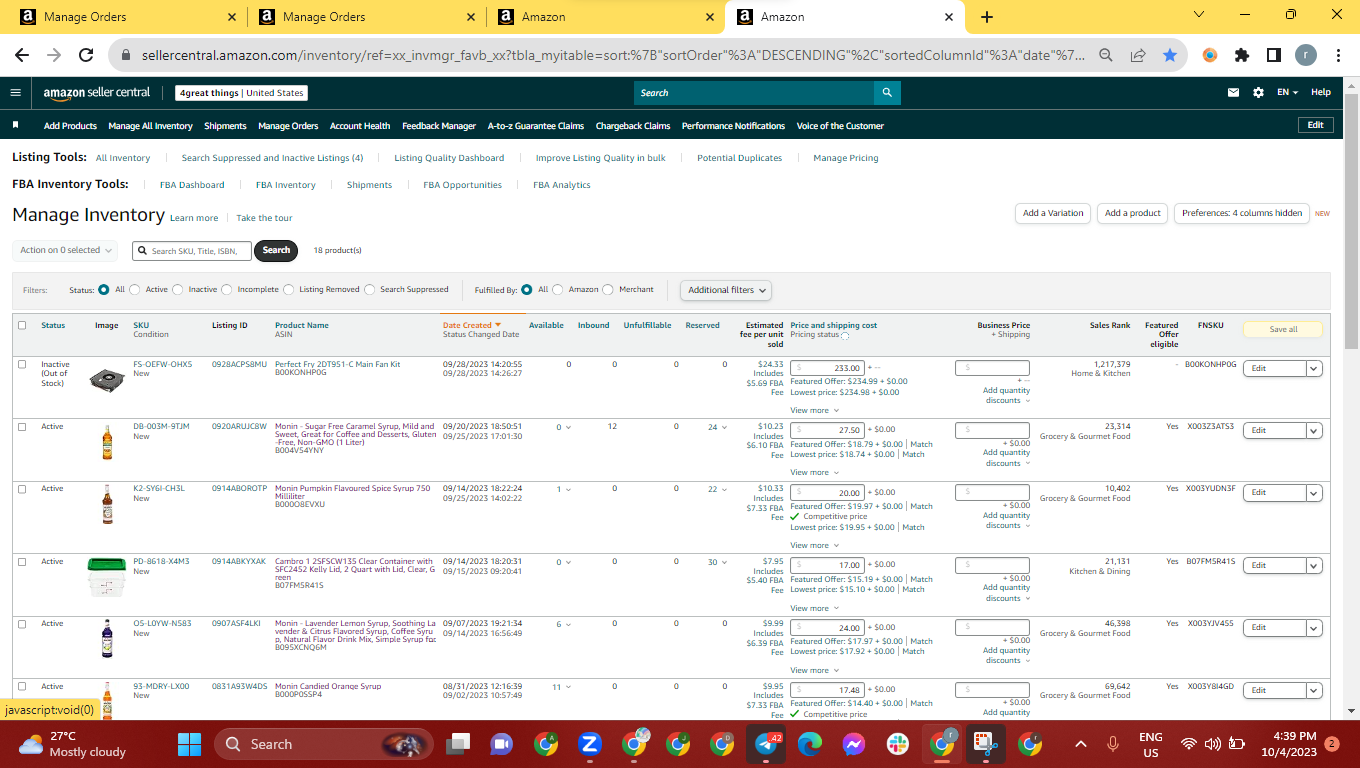Reload the page with browser refresh icon
The height and width of the screenshot is (768, 1360).
pyautogui.click(x=86, y=56)
